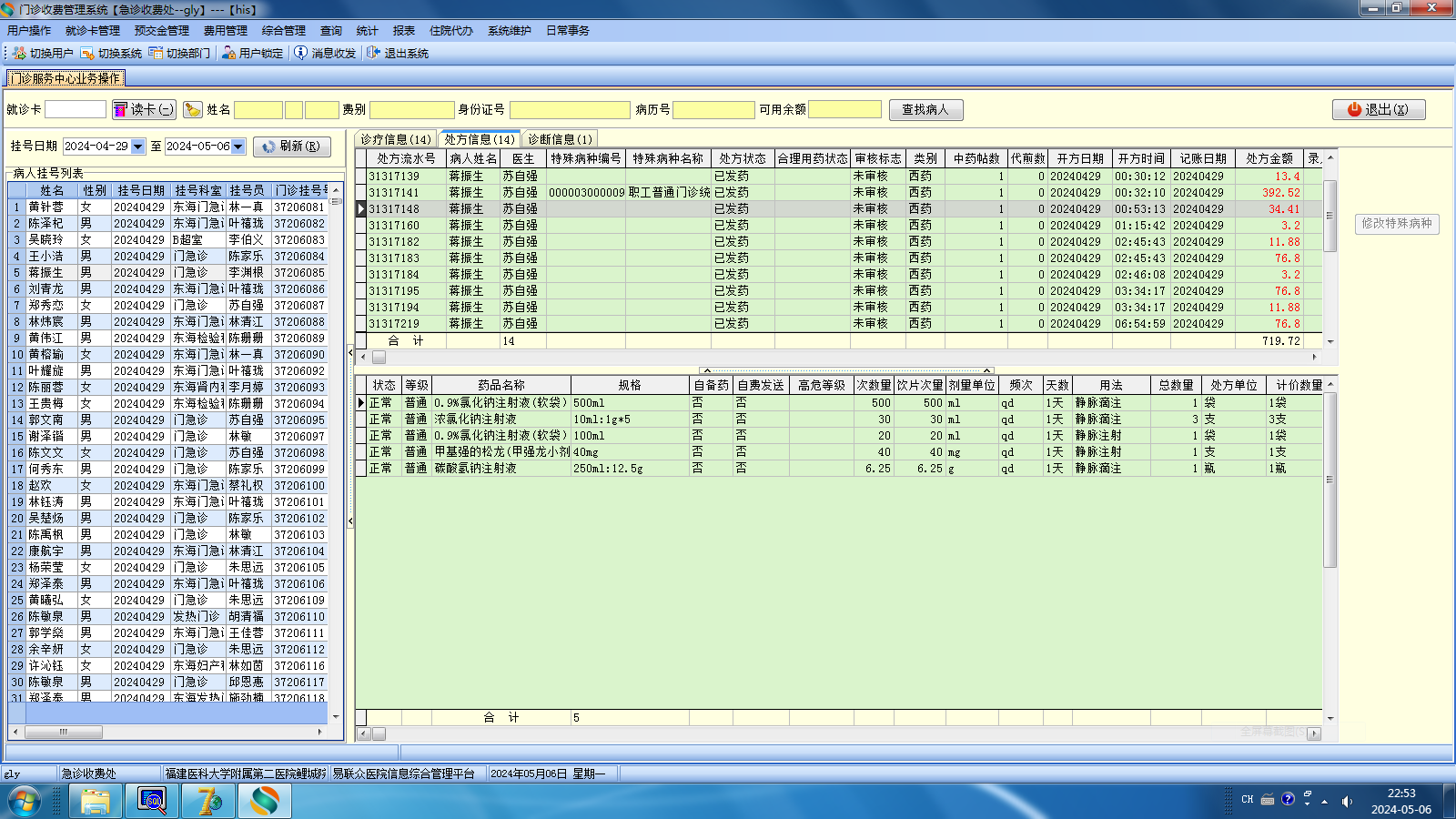Image resolution: width=1456 pixels, height=819 pixels.
Task: Click the 切换部门 switch department icon
Action: pyautogui.click(x=157, y=54)
